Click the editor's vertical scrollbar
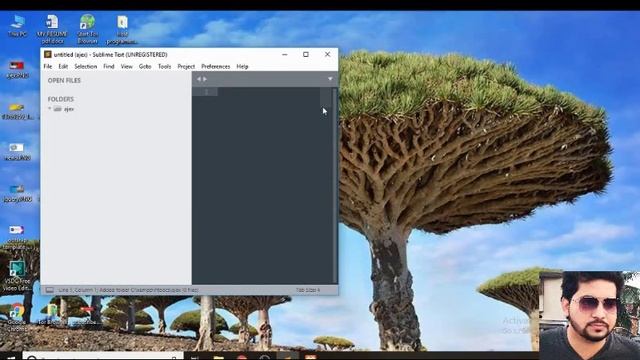Screen dimensions: 640x360 pos(335,186)
